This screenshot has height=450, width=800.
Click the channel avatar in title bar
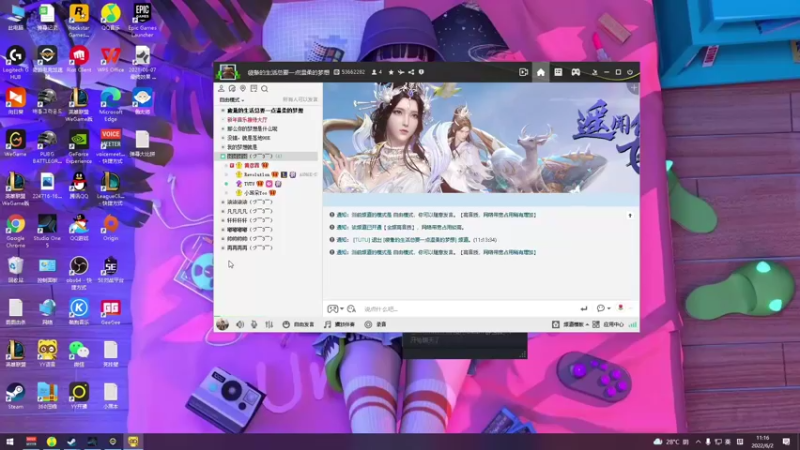pos(228,72)
